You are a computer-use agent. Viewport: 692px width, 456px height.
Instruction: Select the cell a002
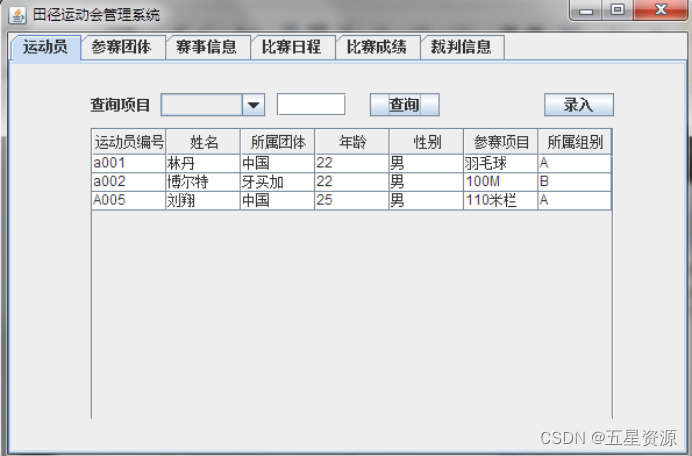point(129,182)
